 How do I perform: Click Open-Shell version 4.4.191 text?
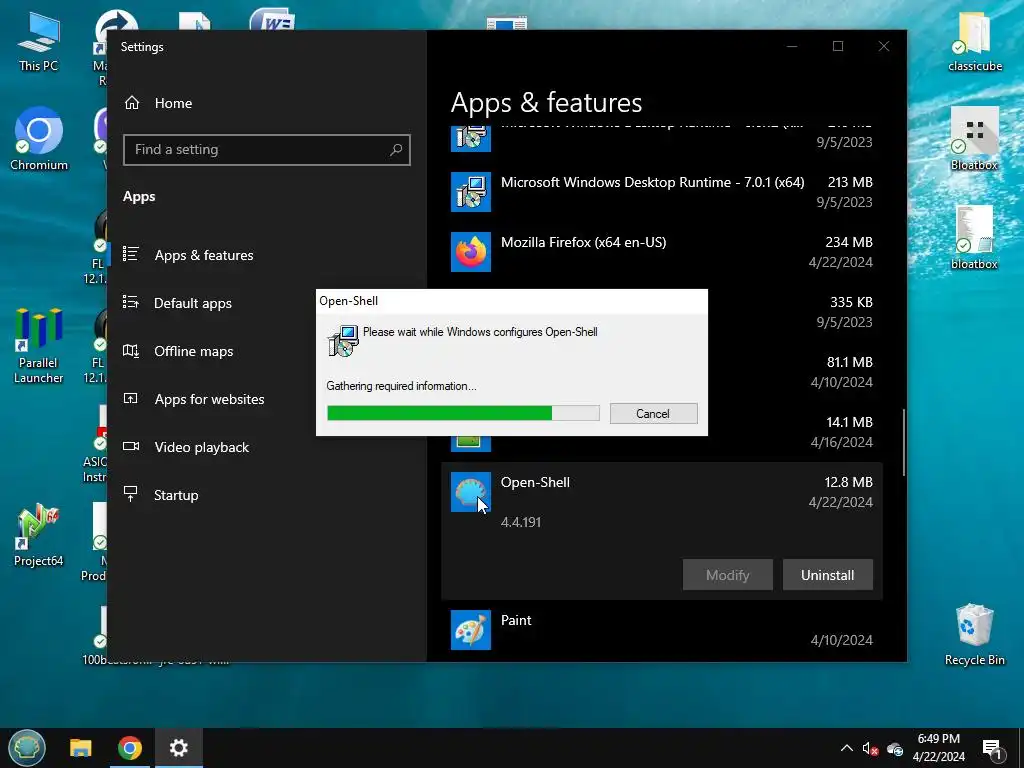(x=520, y=522)
